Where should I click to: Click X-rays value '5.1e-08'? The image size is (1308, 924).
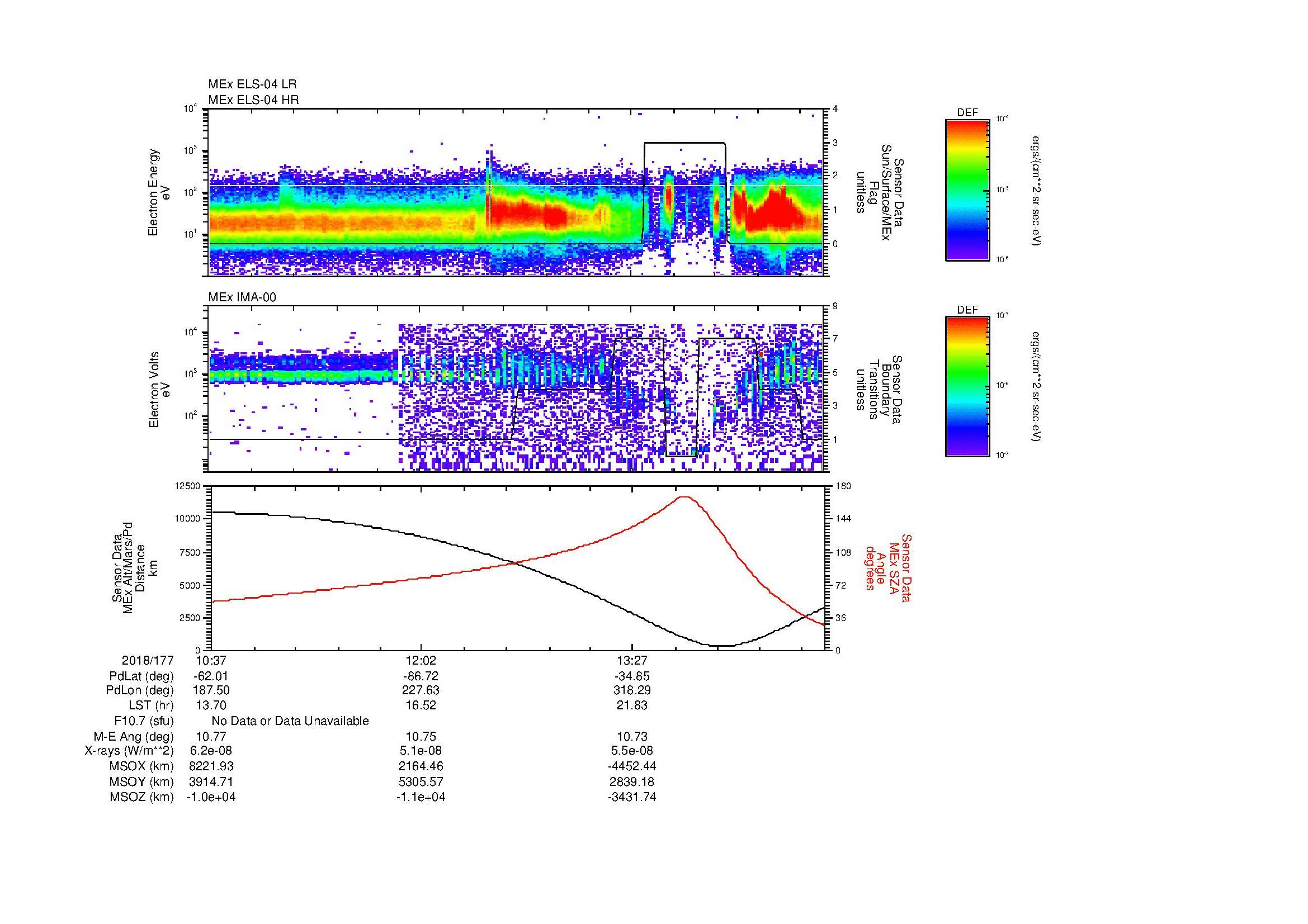pos(421,751)
